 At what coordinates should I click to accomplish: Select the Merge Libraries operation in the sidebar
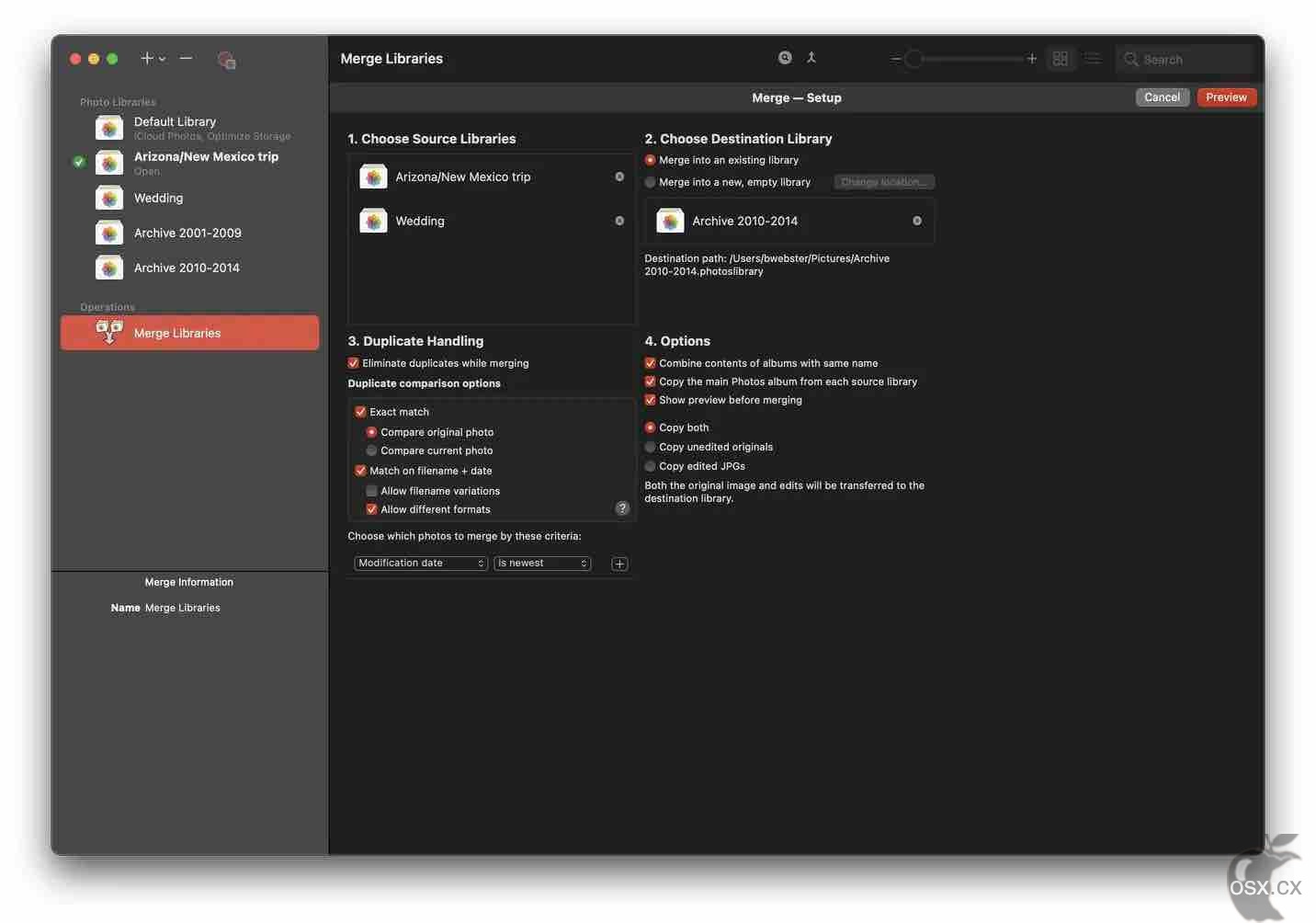tap(190, 333)
